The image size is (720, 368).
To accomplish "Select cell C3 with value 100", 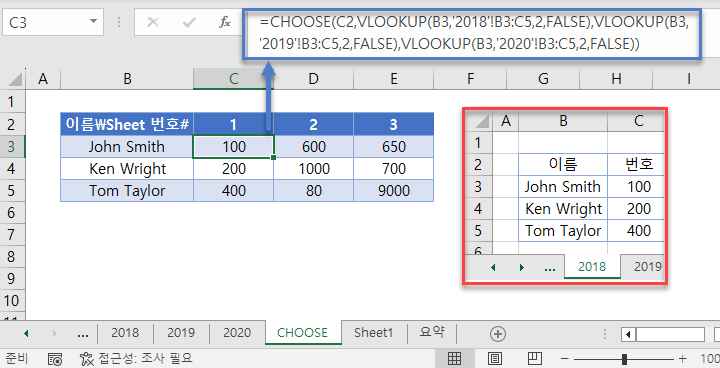I will point(233,147).
